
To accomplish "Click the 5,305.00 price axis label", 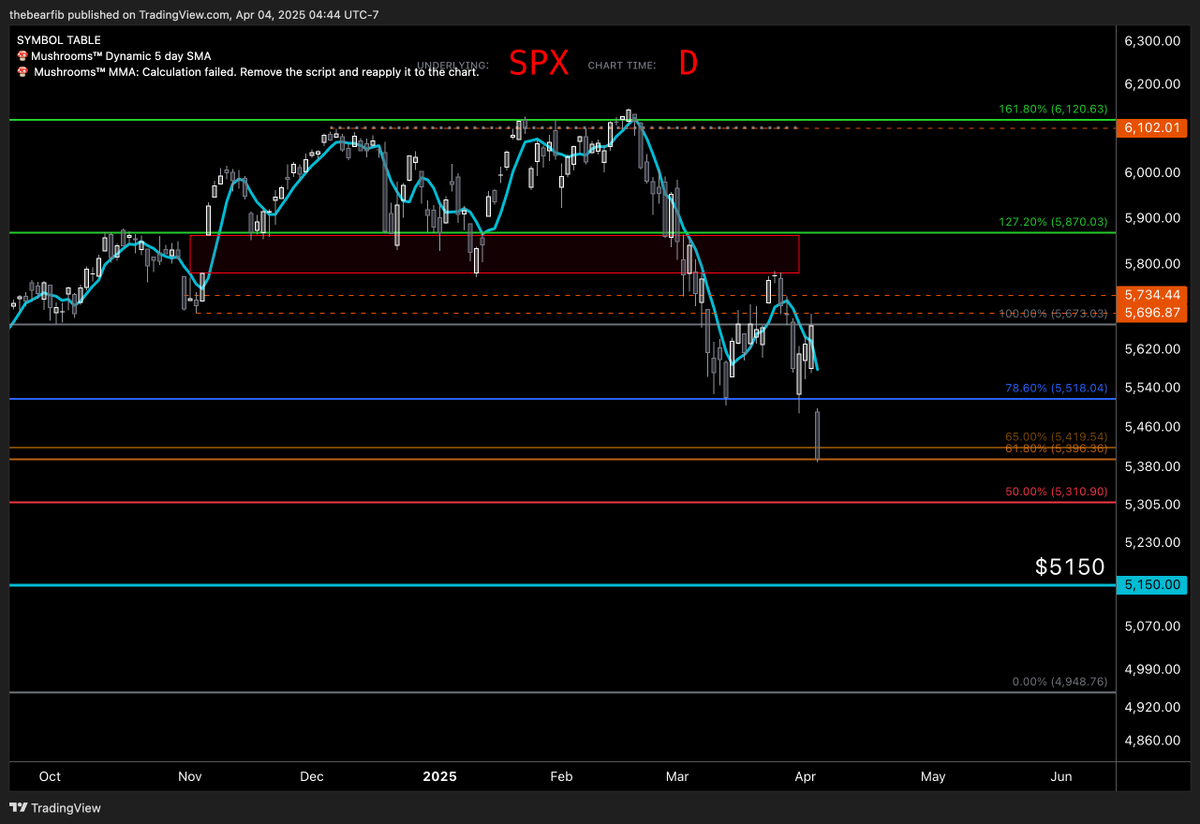I will coord(1153,505).
